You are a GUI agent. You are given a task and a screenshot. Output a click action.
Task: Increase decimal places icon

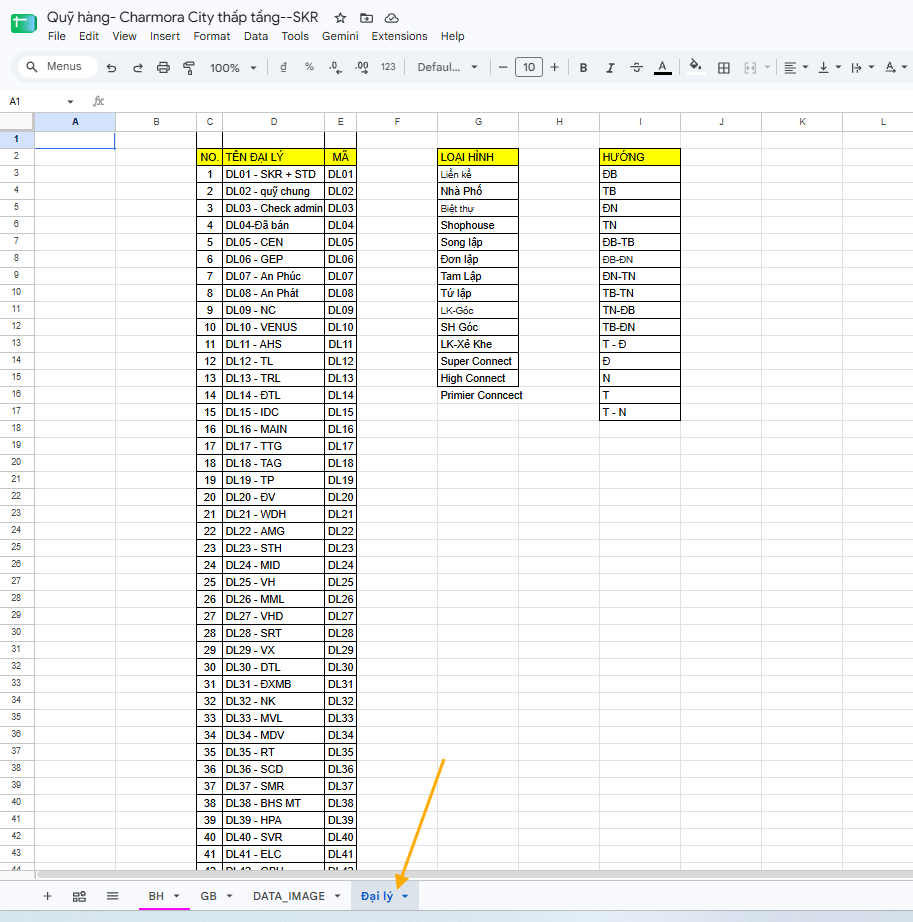click(x=362, y=68)
